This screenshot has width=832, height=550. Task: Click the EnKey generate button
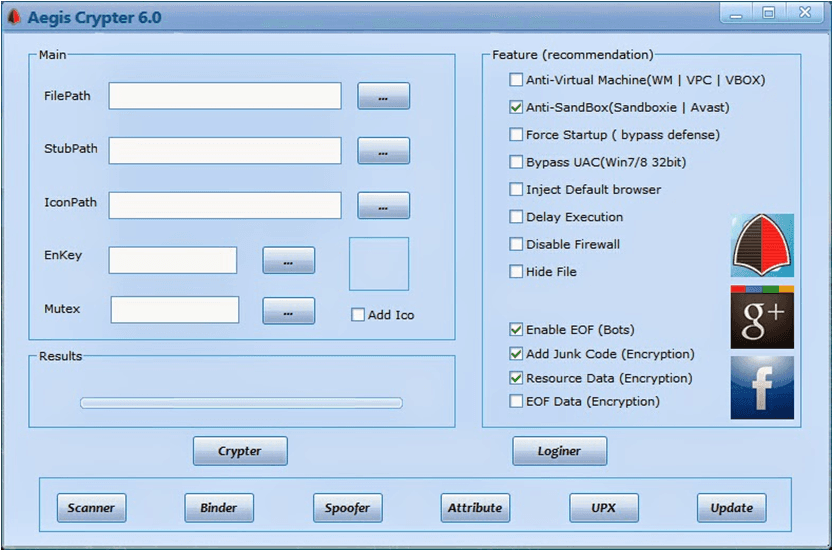point(288,260)
